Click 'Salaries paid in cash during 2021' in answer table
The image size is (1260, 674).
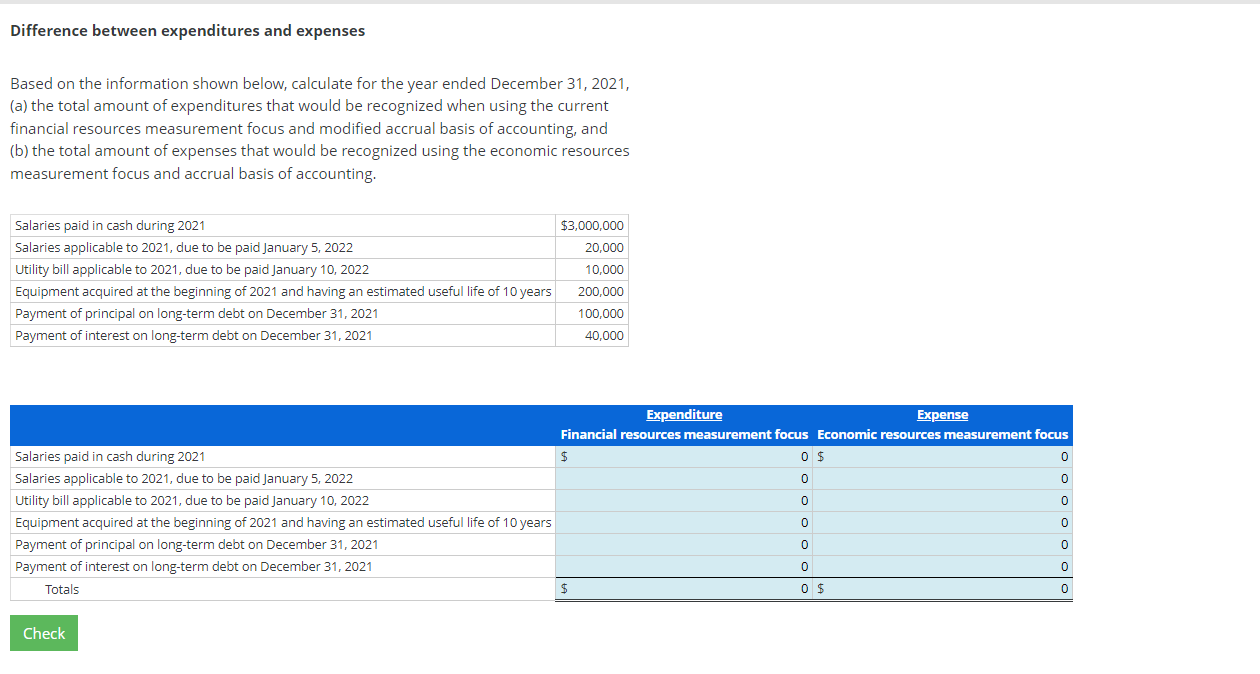point(110,457)
